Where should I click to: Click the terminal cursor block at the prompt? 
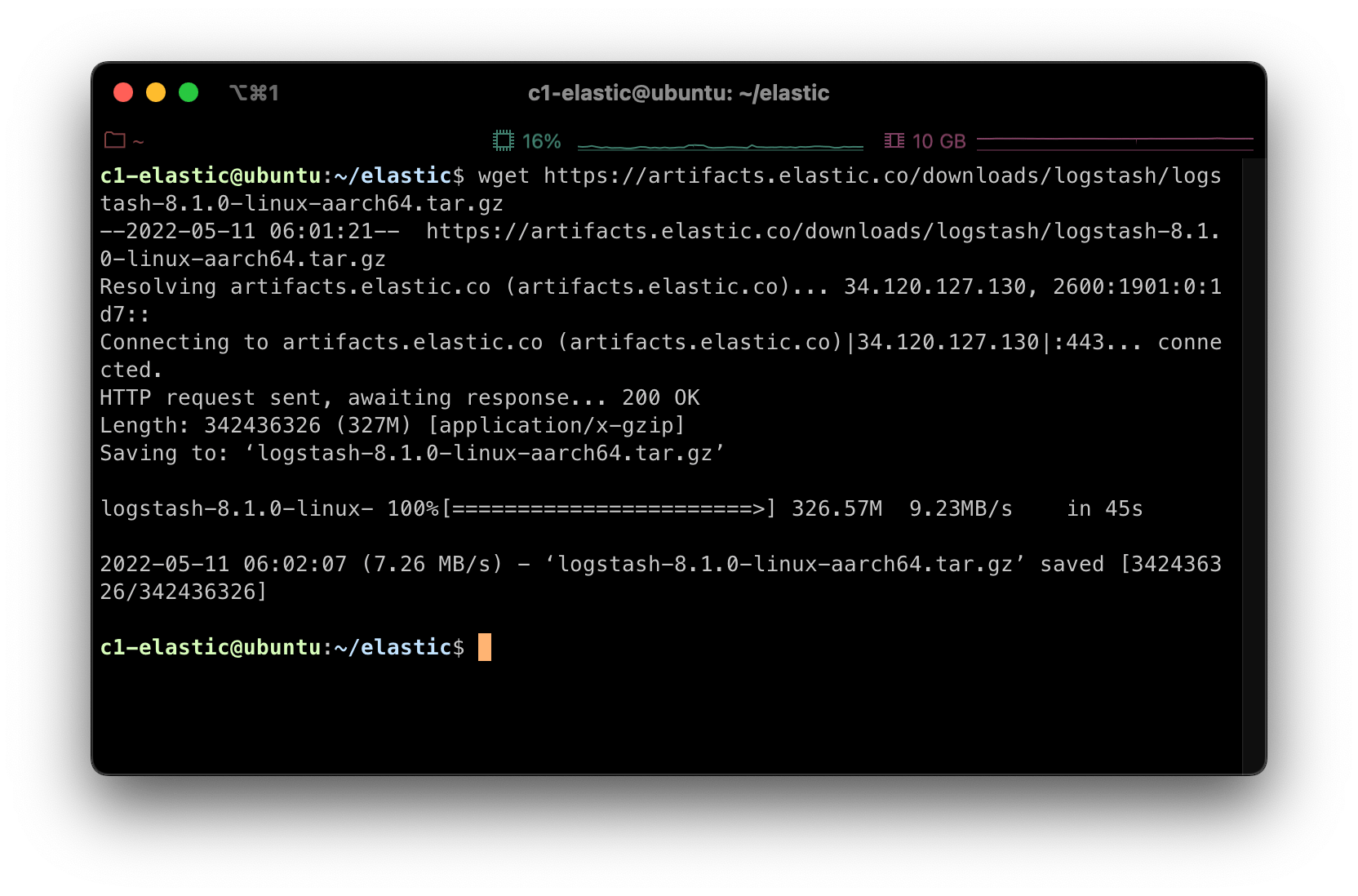(484, 646)
